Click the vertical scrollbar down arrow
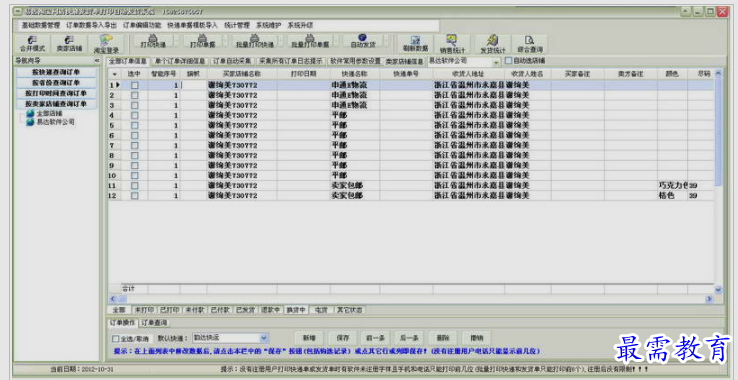Screen dimensions: 738x380 [718, 290]
